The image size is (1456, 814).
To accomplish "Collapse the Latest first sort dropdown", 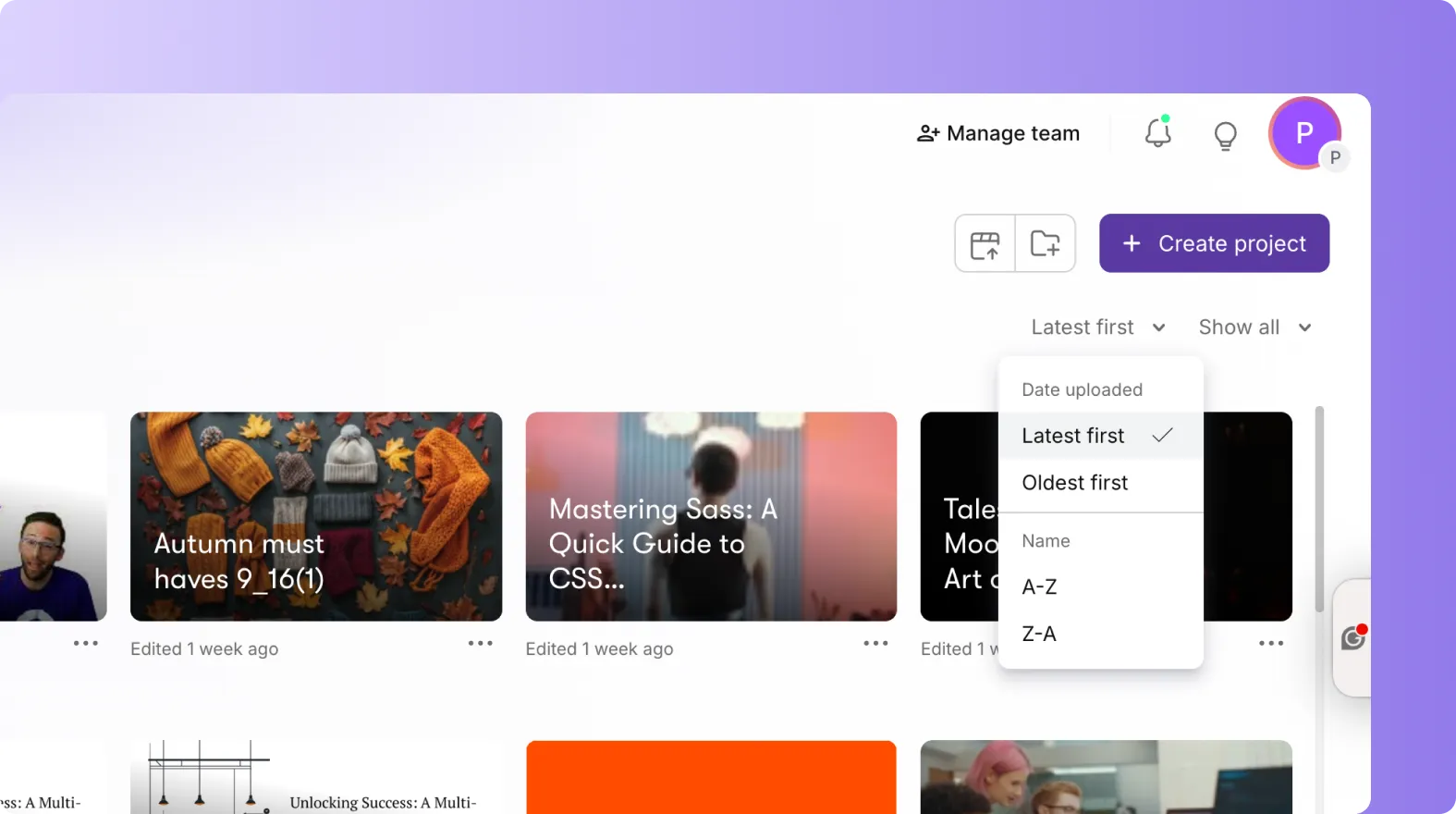I will click(1097, 327).
